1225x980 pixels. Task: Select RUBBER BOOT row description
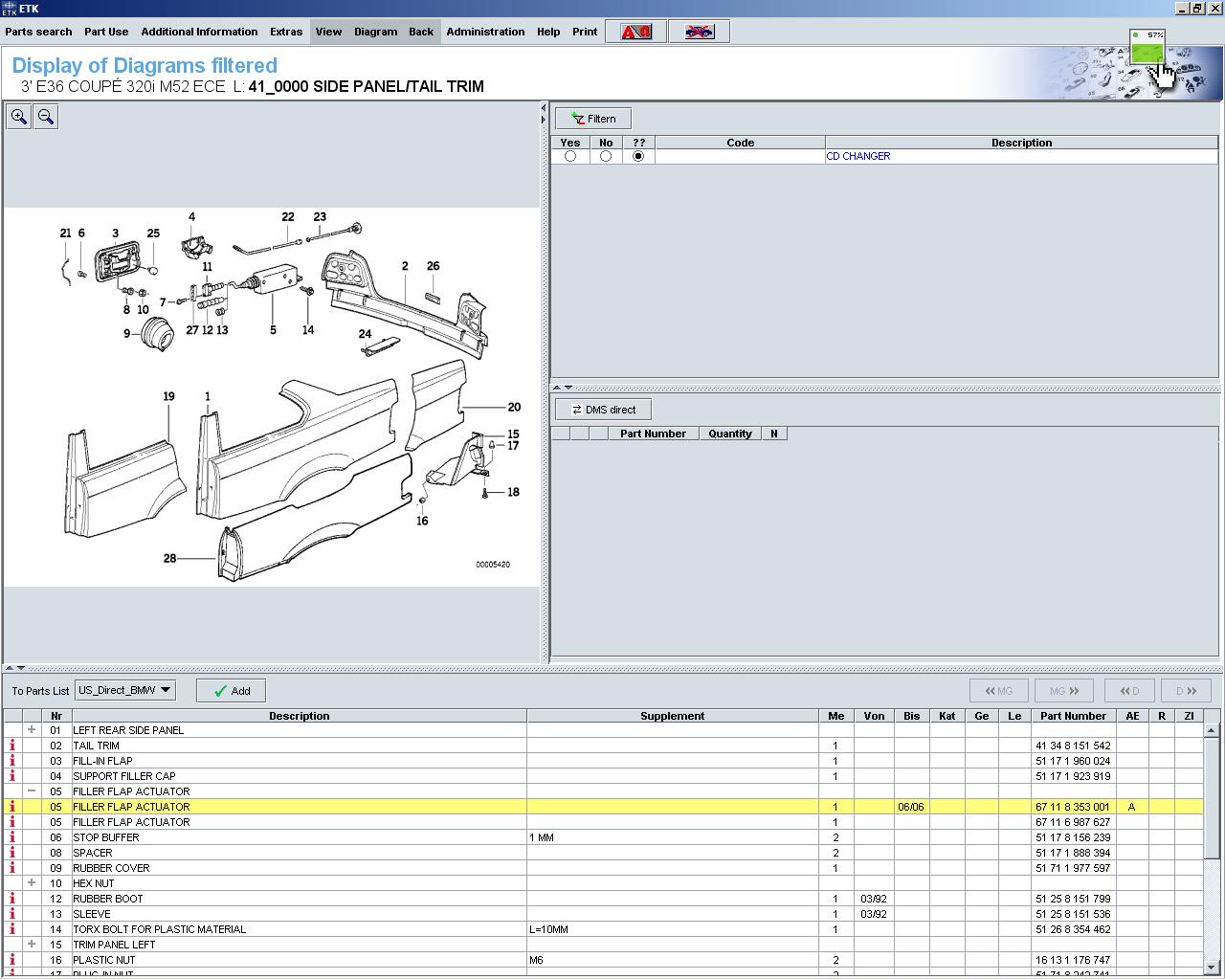point(108,899)
